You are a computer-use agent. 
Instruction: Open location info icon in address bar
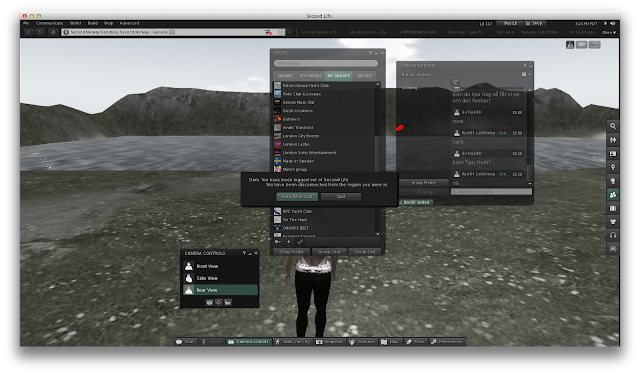tap(66, 32)
